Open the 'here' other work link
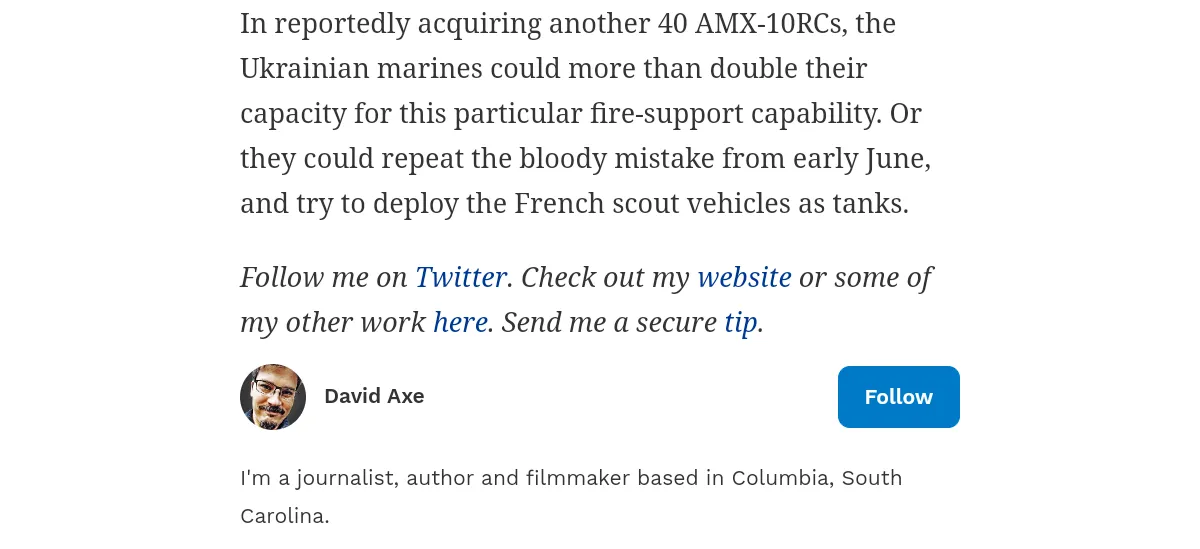Viewport: 1200px width, 549px height. coord(460,322)
